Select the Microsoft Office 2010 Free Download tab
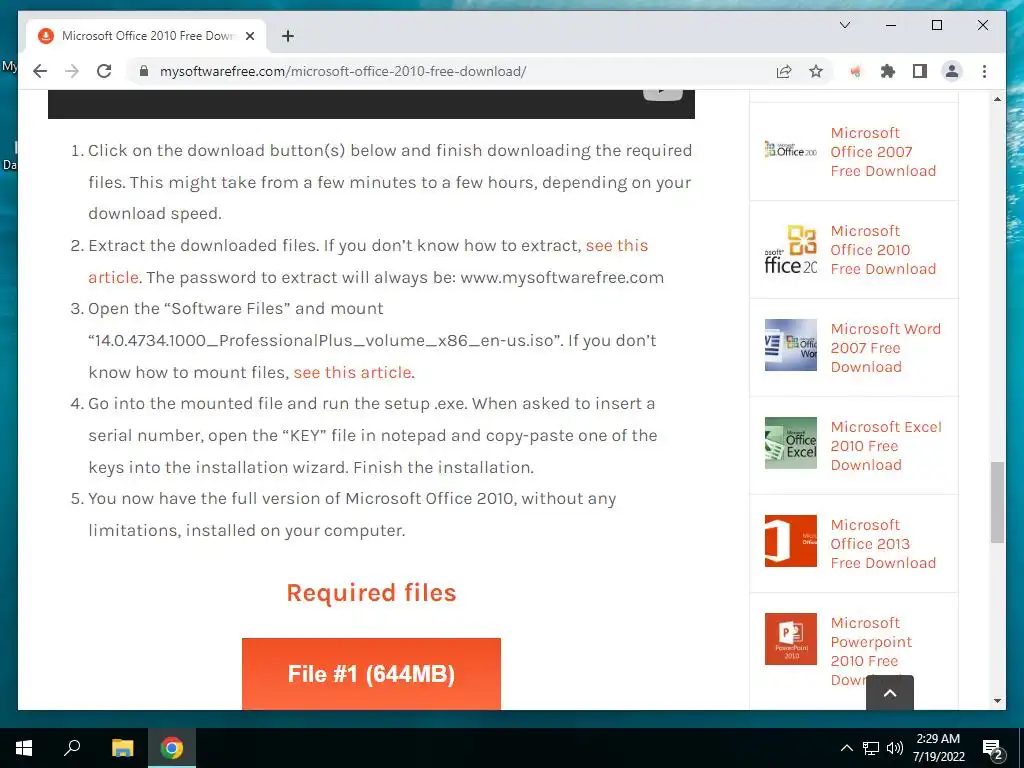 [146, 36]
